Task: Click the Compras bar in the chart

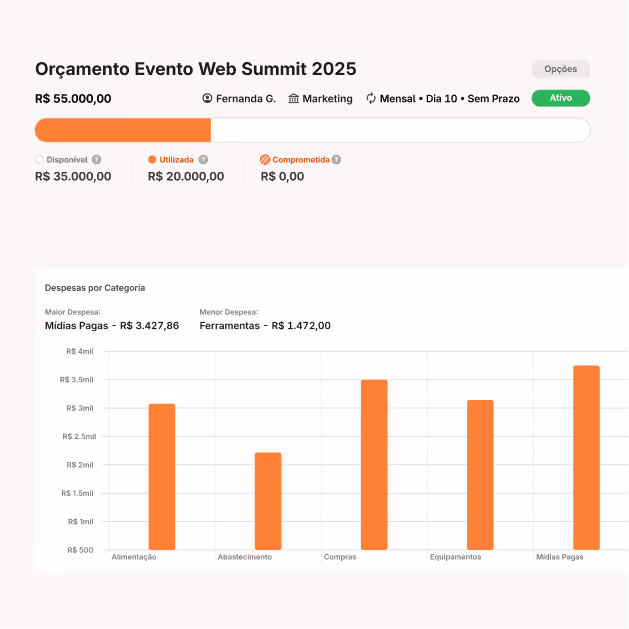Action: click(x=374, y=465)
